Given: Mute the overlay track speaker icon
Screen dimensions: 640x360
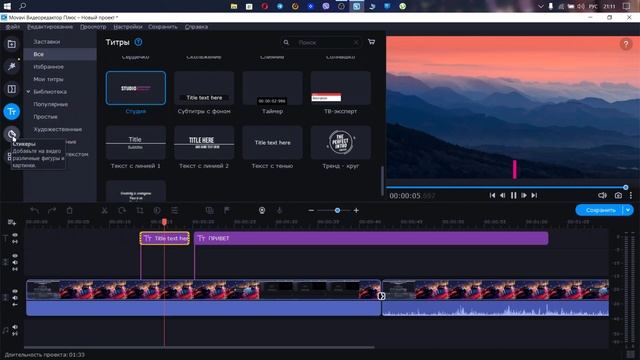Looking at the screenshot, I should [15, 262].
